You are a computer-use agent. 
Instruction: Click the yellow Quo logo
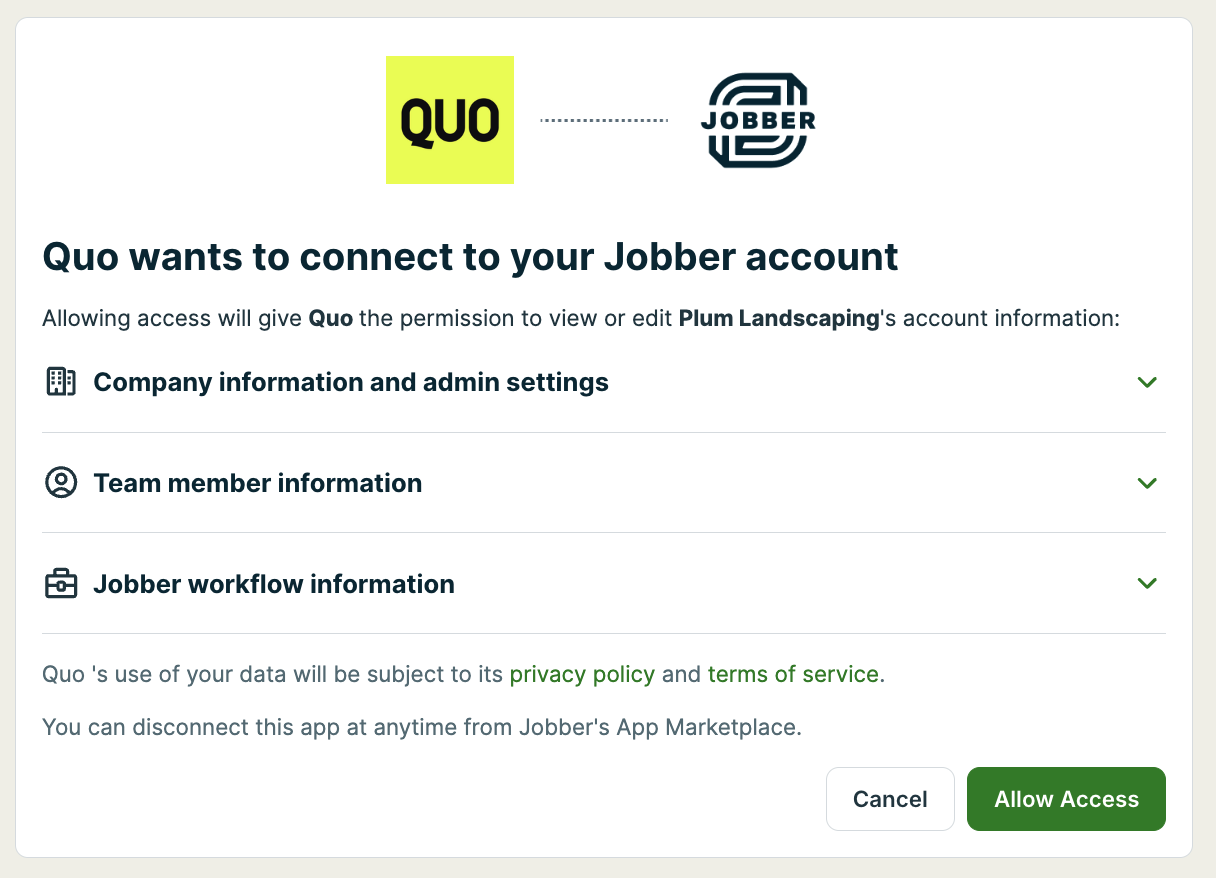pyautogui.click(x=450, y=120)
